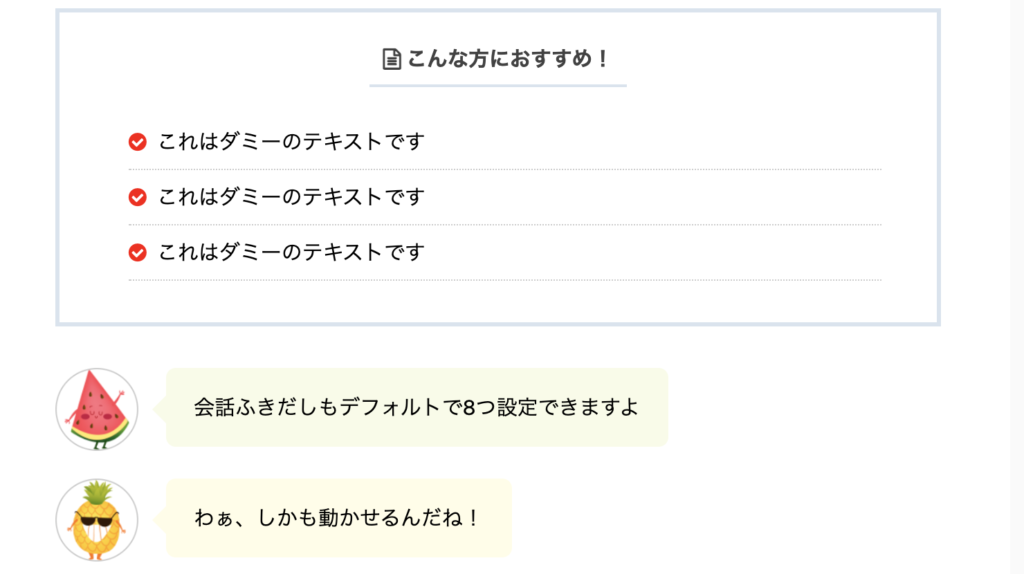Click the underline below the box heading
Screen dimensions: 1024x574
tap(498, 86)
